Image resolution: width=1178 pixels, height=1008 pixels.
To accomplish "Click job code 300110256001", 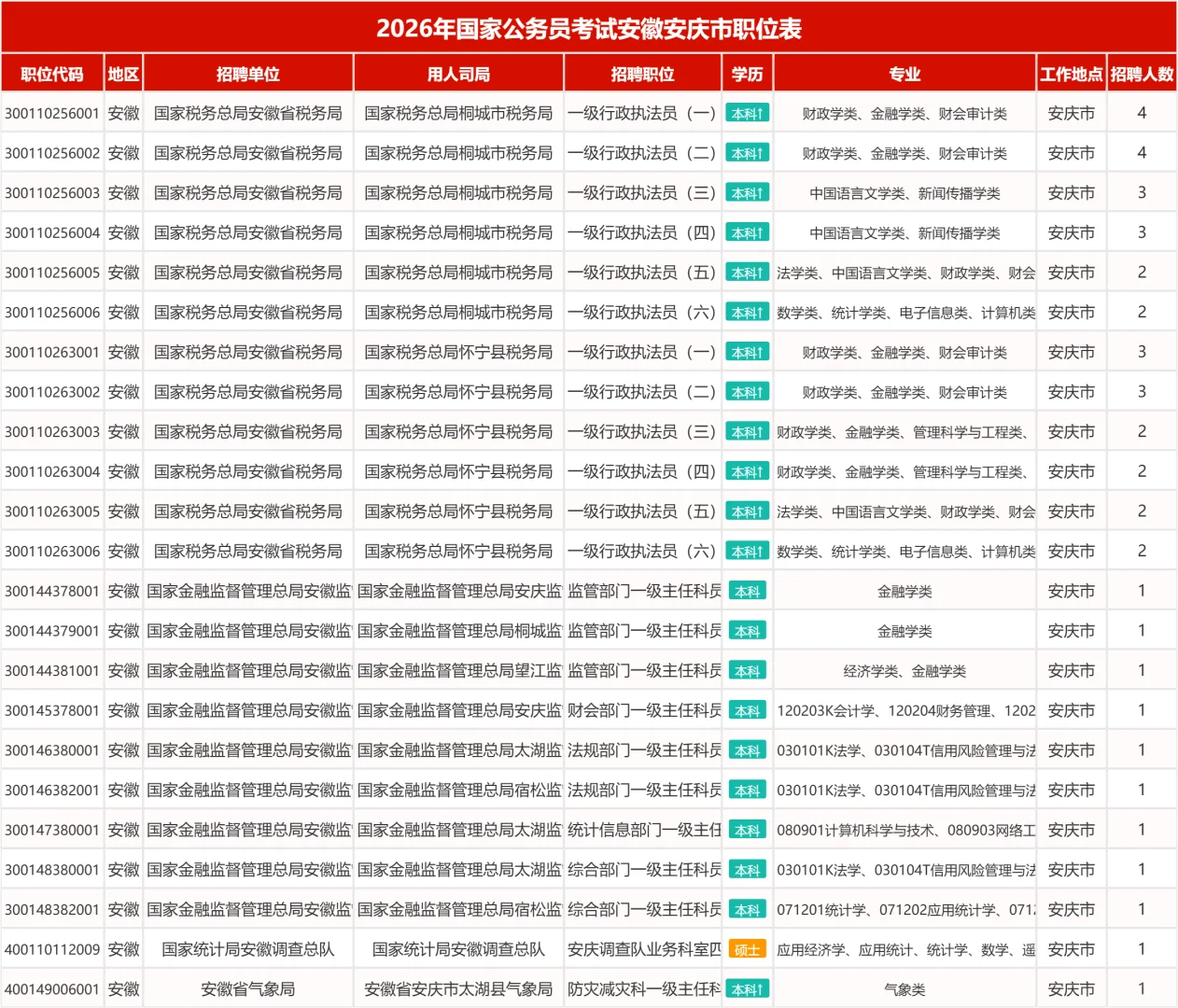I will pos(52,114).
